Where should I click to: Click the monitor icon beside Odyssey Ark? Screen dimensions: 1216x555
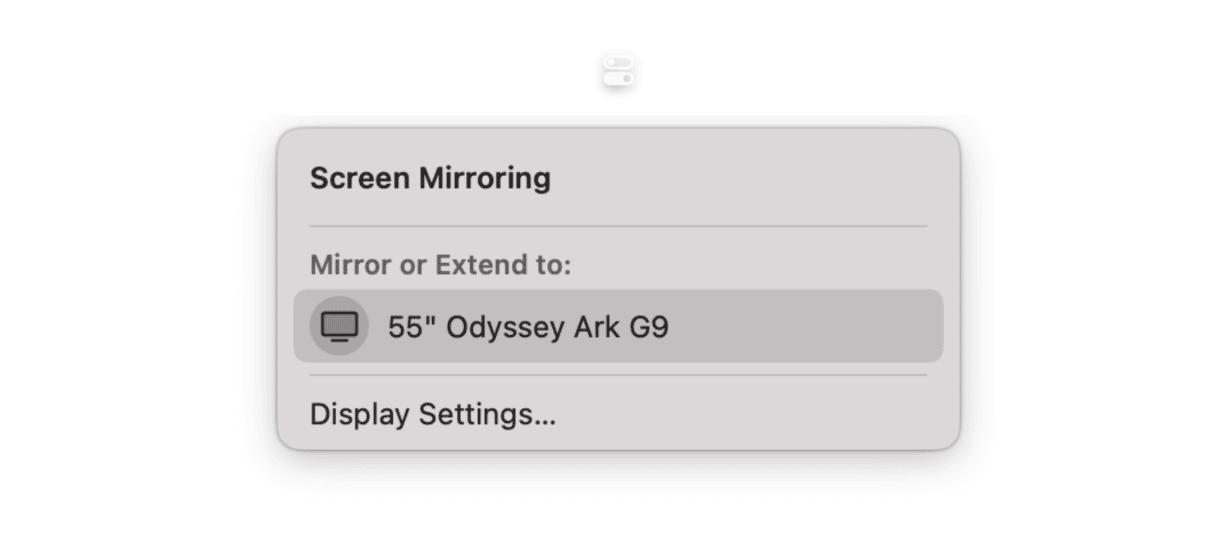point(339,326)
